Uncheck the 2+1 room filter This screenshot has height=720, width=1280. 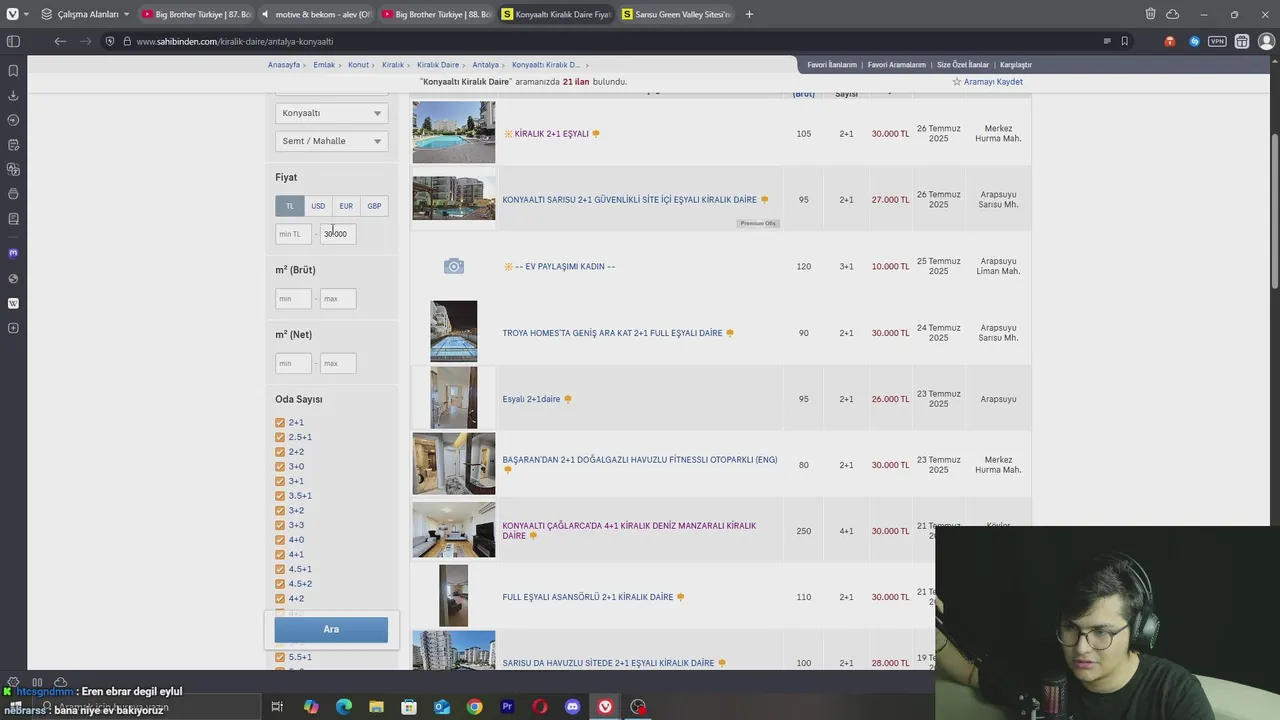[x=280, y=423]
